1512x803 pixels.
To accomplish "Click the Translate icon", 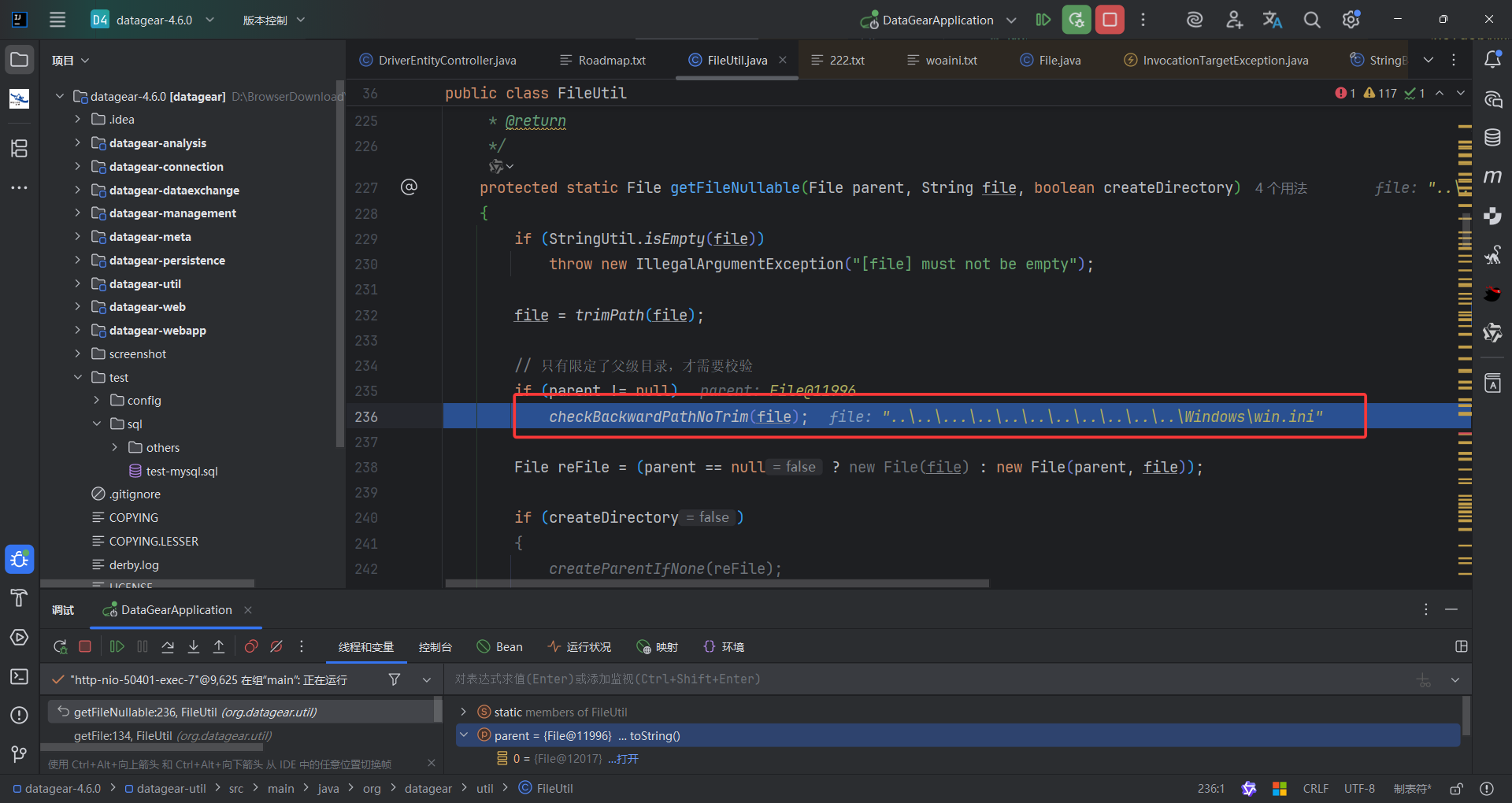I will 1273,20.
